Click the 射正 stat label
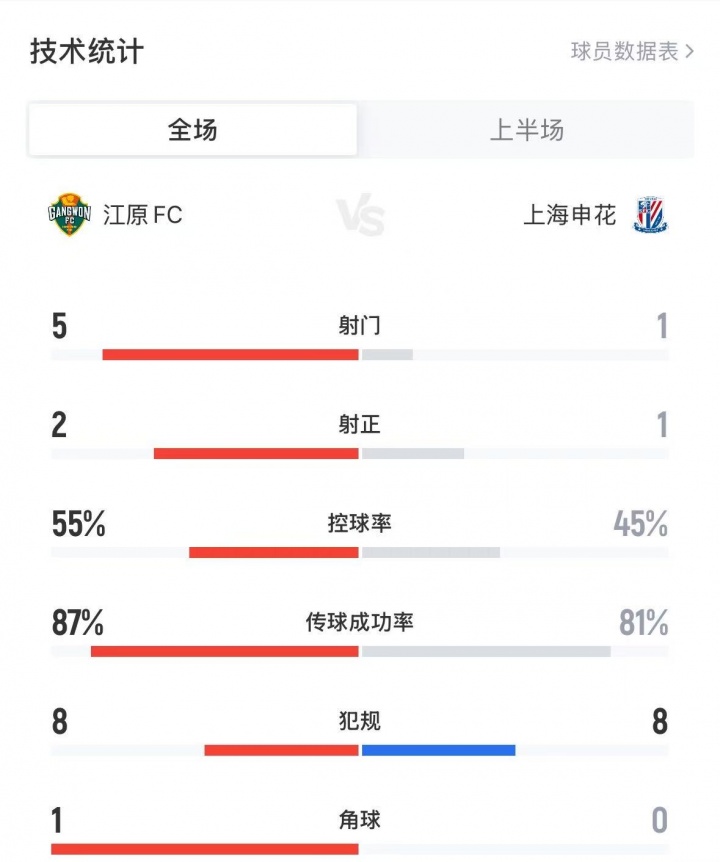The height and width of the screenshot is (862, 720). click(360, 423)
